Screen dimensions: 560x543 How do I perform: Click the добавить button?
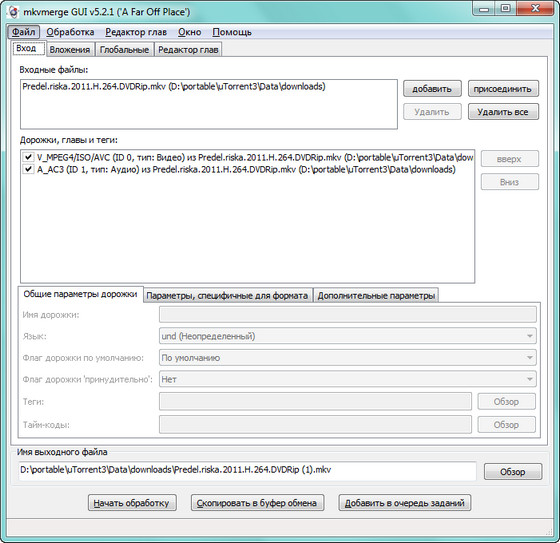click(432, 89)
